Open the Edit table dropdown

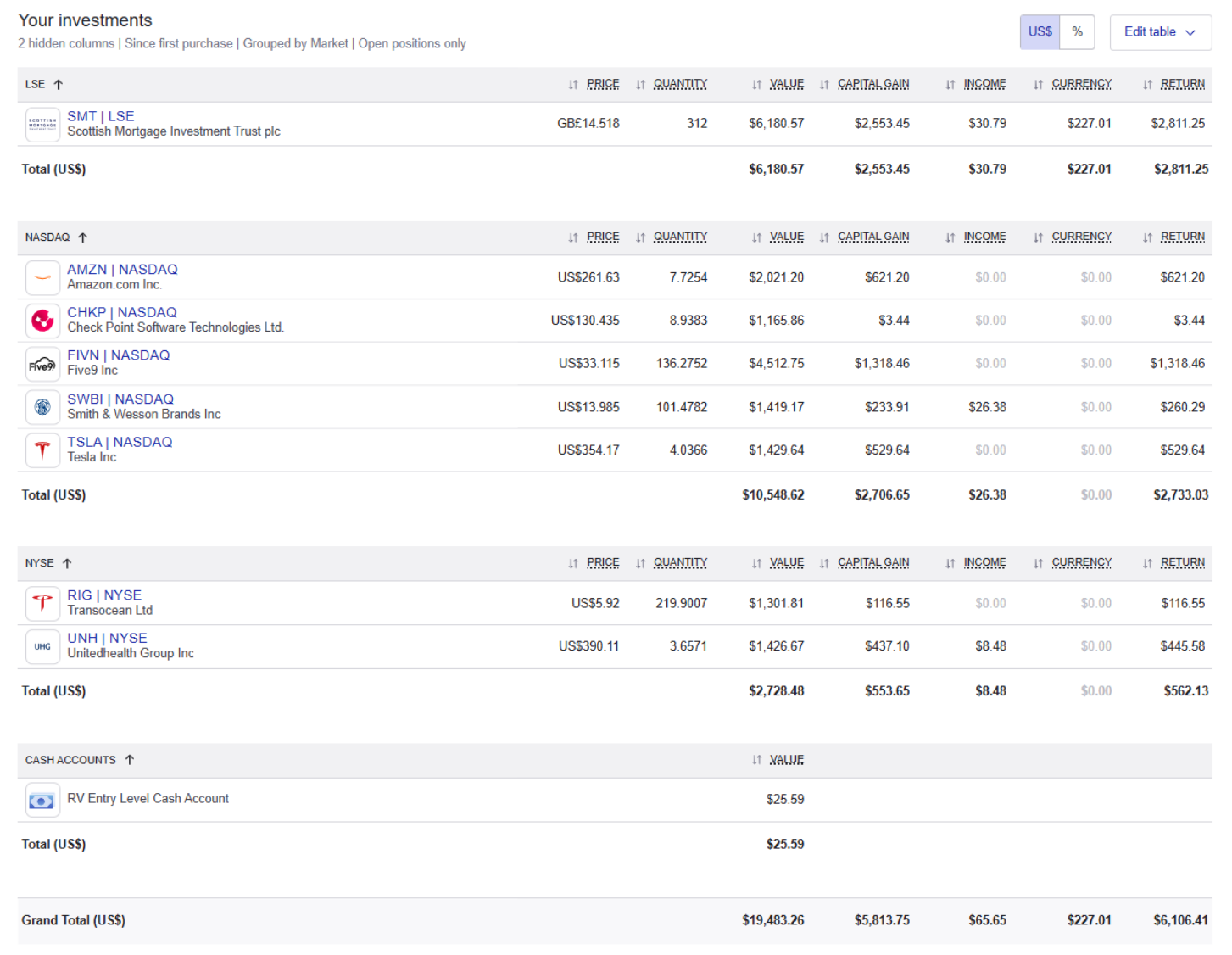click(x=1160, y=32)
